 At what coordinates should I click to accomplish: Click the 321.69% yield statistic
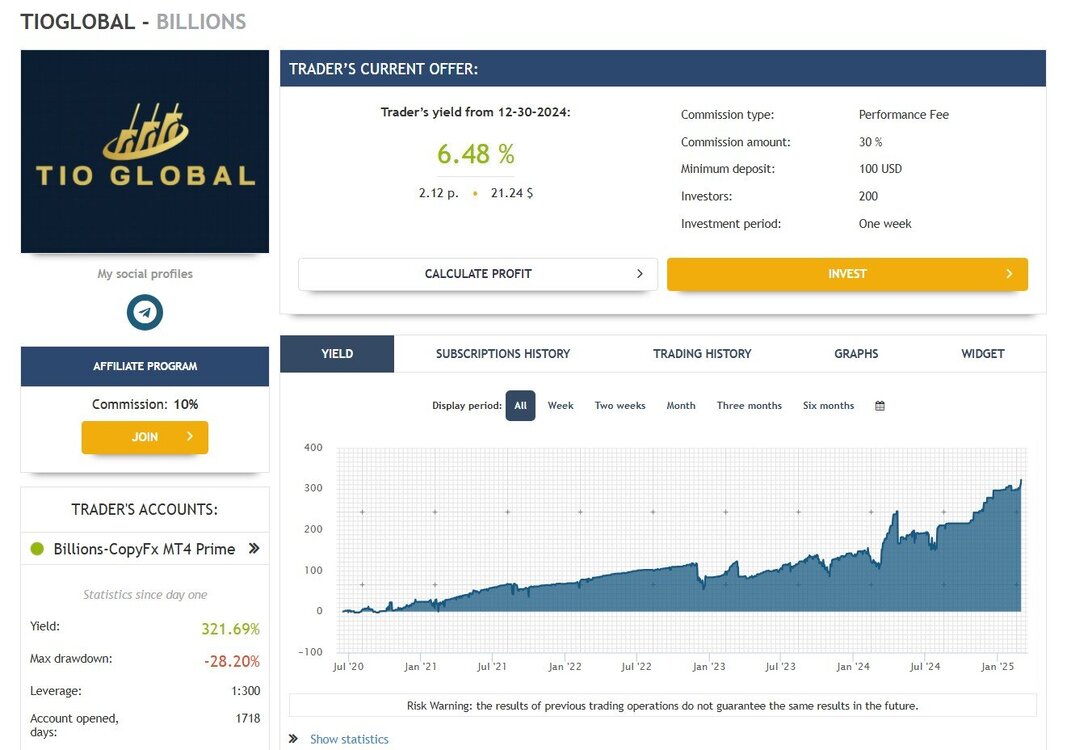click(231, 629)
